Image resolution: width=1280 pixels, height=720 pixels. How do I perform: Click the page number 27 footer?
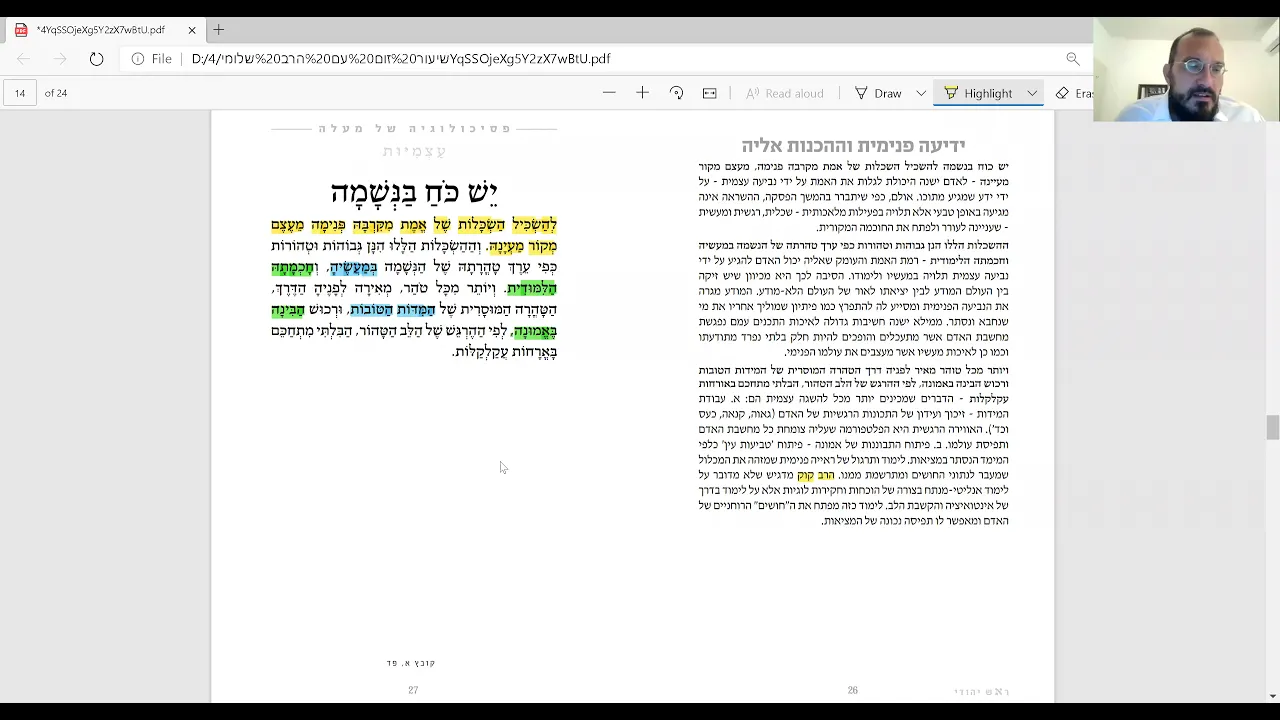[x=413, y=690]
